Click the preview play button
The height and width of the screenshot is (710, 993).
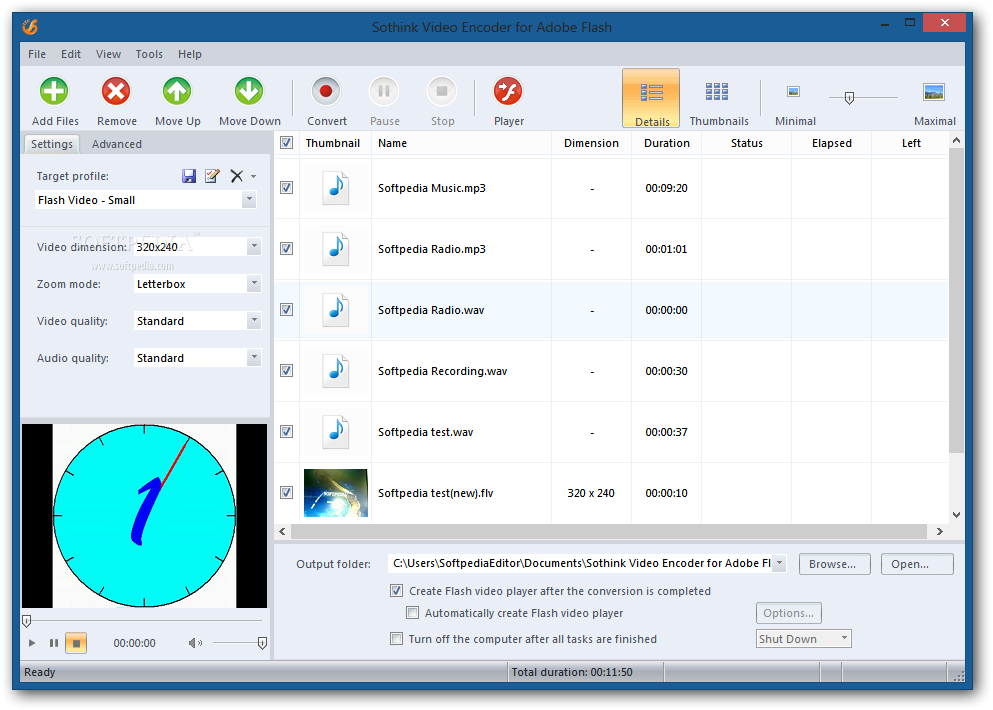pos(32,643)
